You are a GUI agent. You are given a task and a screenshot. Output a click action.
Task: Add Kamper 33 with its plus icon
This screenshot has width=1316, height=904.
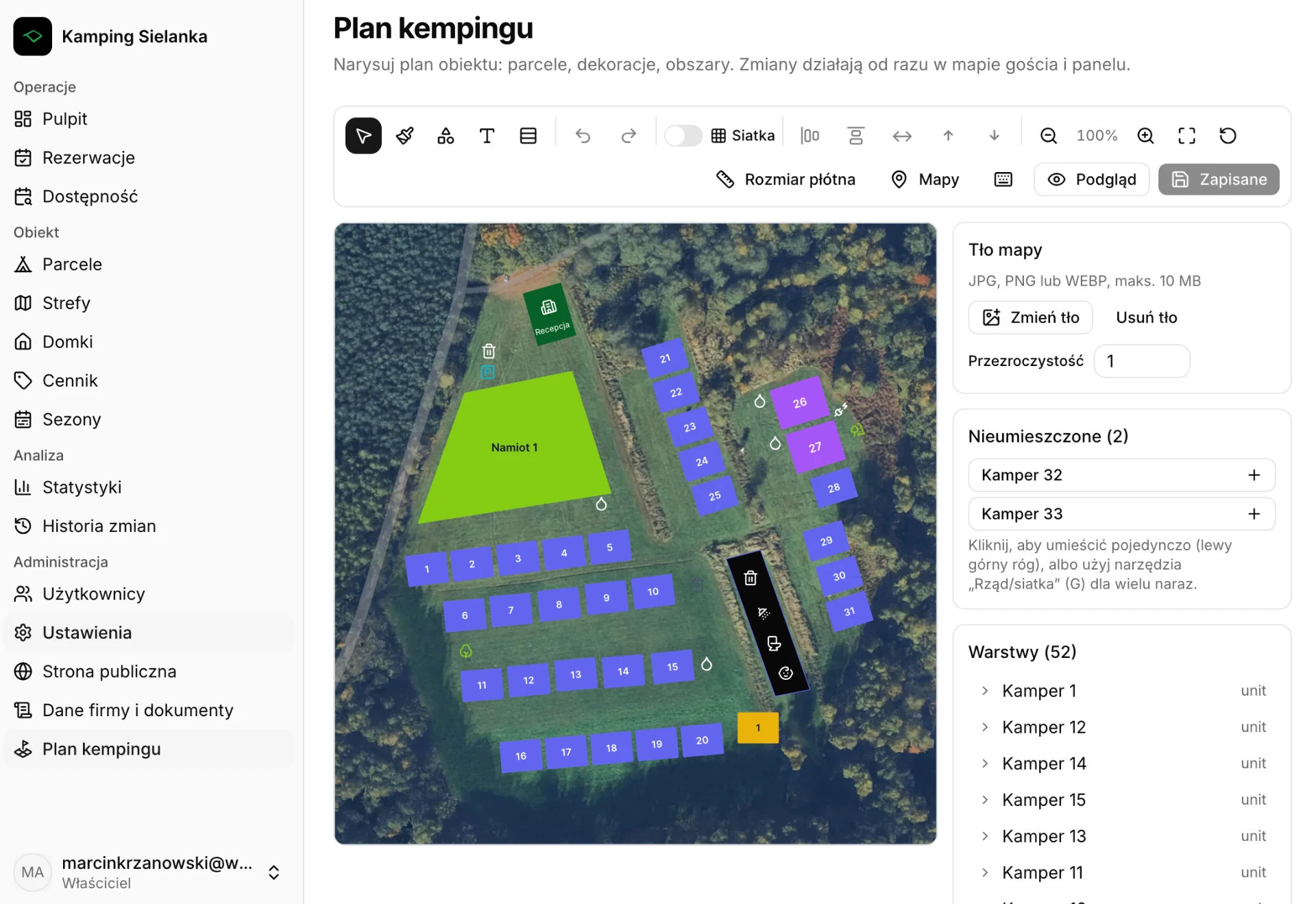point(1254,514)
